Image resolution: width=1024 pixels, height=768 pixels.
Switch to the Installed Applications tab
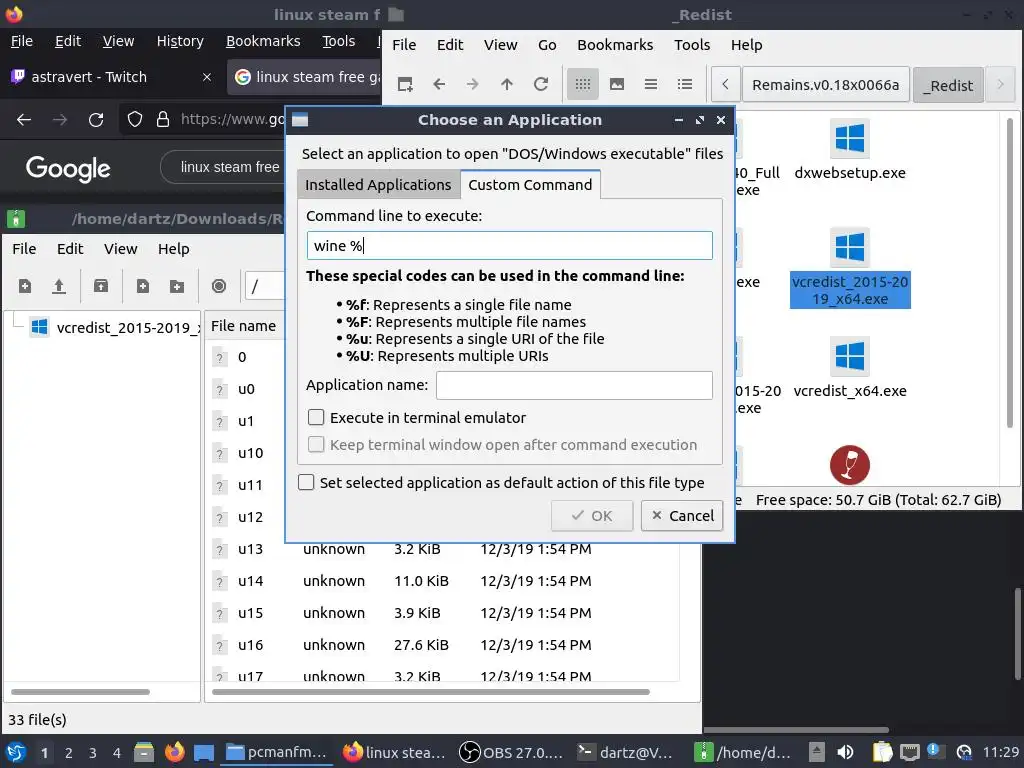[378, 185]
